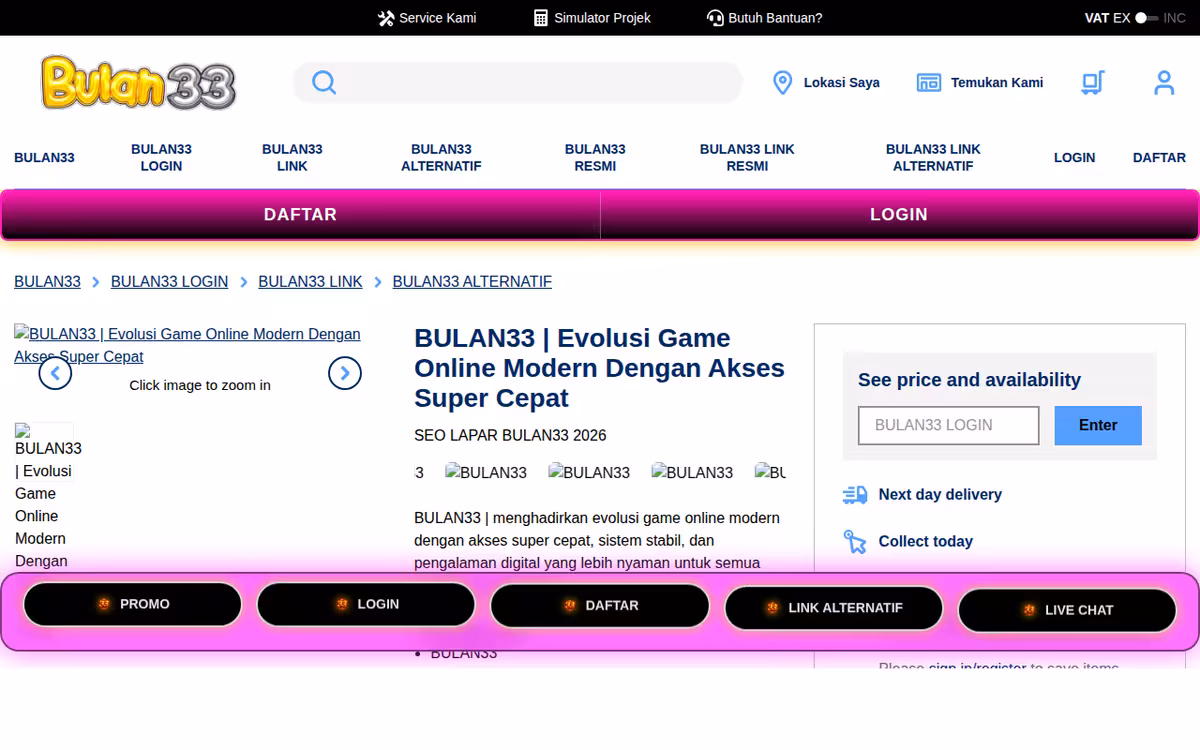Show the next product image
1200x750 pixels.
(345, 373)
